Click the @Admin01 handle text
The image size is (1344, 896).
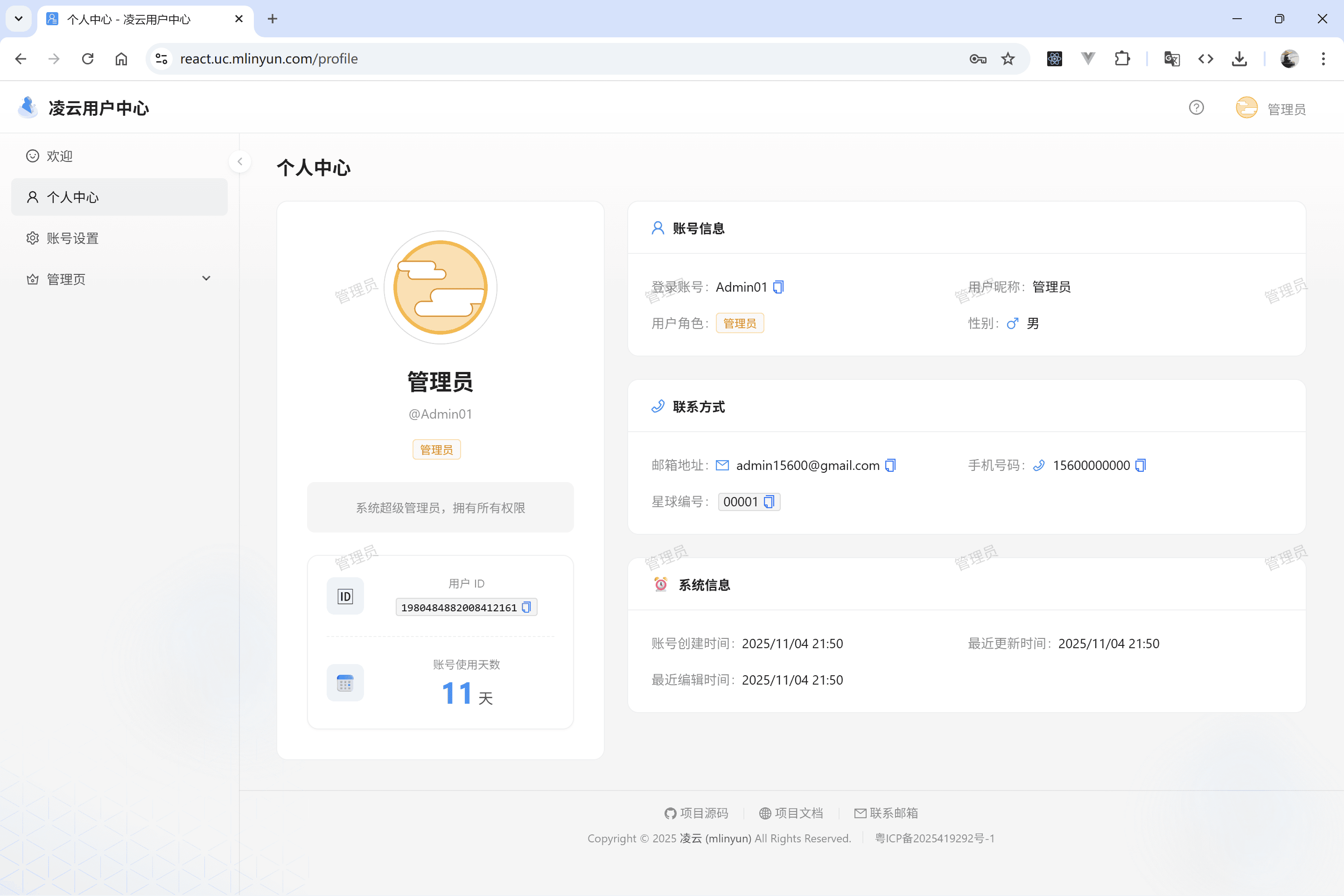[x=440, y=414]
